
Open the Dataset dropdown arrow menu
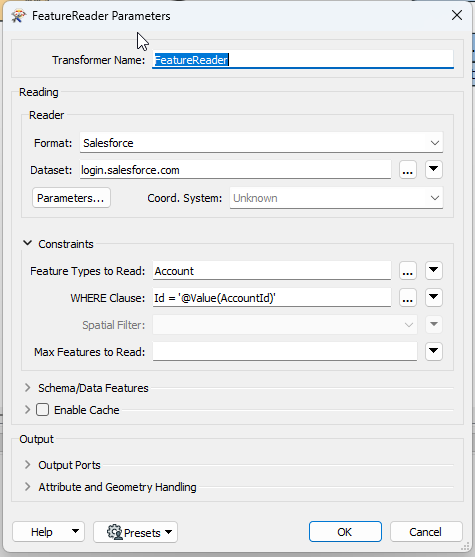coord(433,170)
